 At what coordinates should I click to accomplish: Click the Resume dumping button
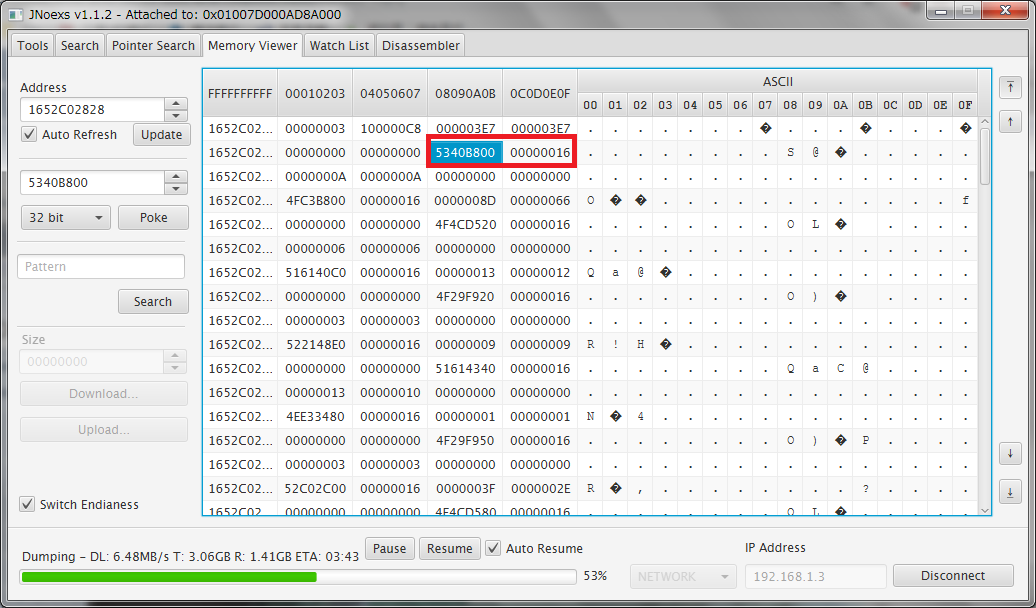point(449,549)
